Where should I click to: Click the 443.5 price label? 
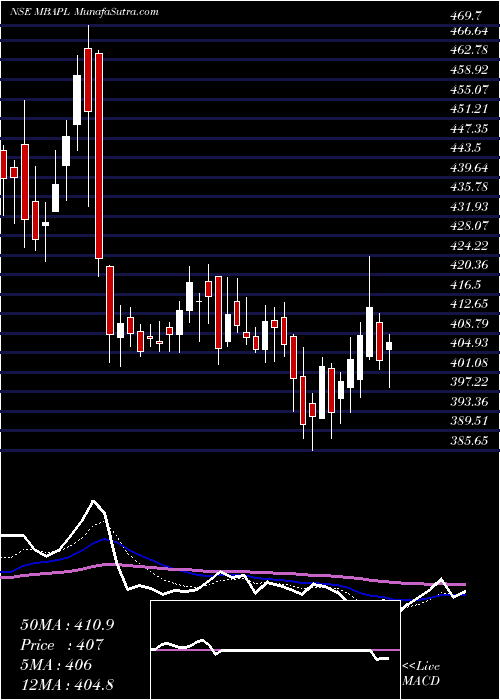point(466,148)
